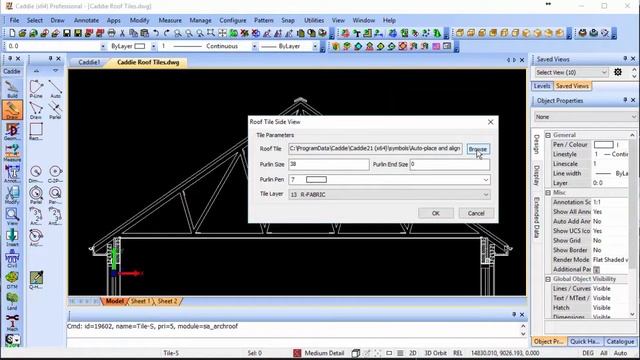This screenshot has height=360, width=640.
Task: Toggle pin on Saved Views panel
Action: pyautogui.click(x=625, y=59)
